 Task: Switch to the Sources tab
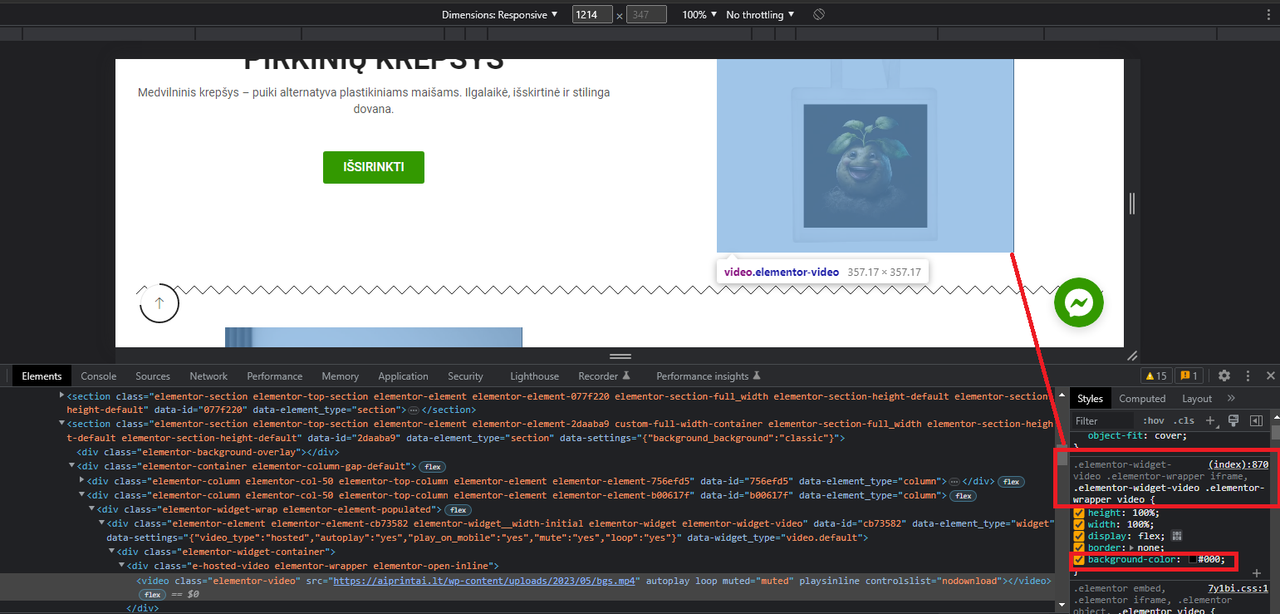[x=153, y=376]
